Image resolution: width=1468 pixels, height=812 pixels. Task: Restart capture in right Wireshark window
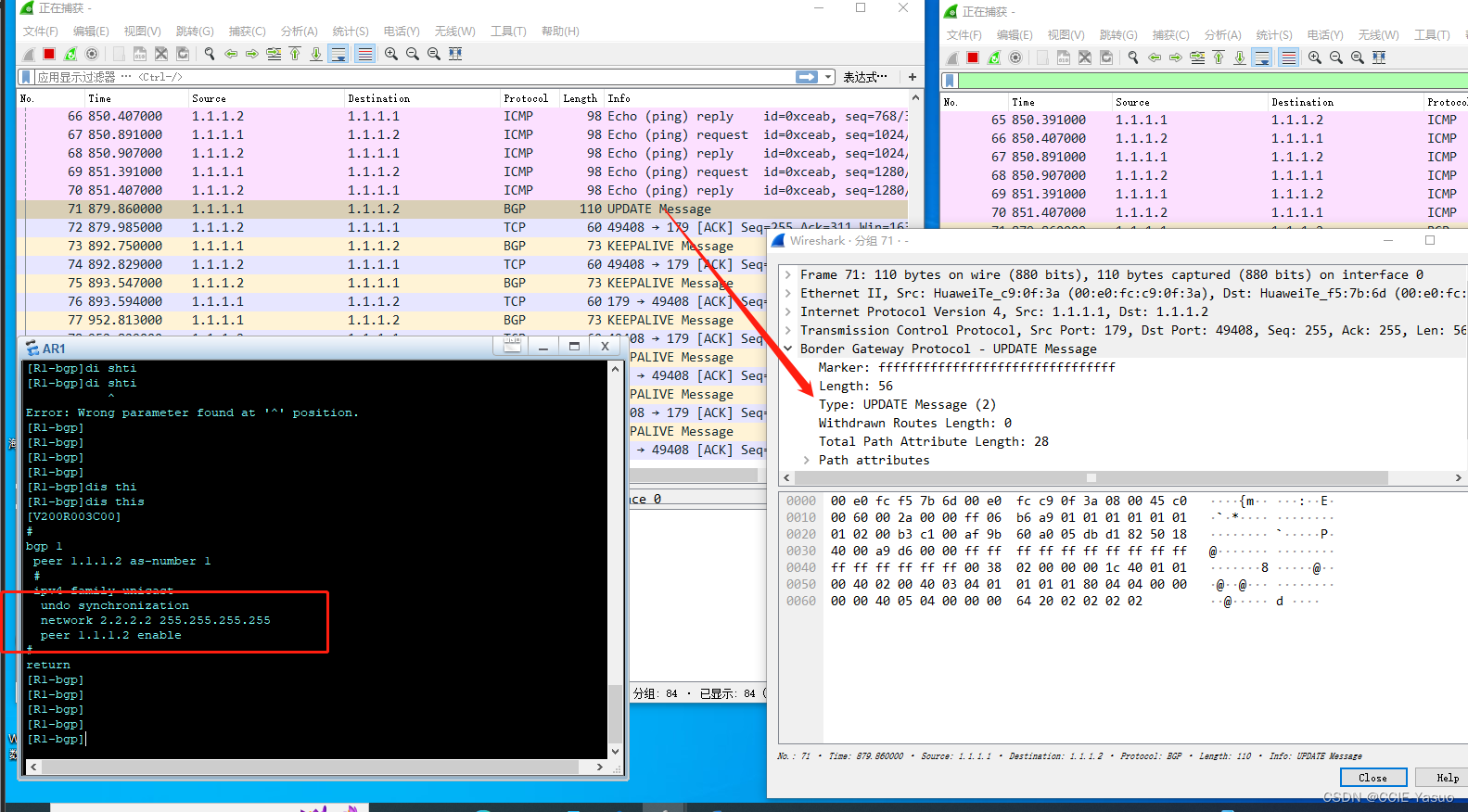pyautogui.click(x=994, y=57)
